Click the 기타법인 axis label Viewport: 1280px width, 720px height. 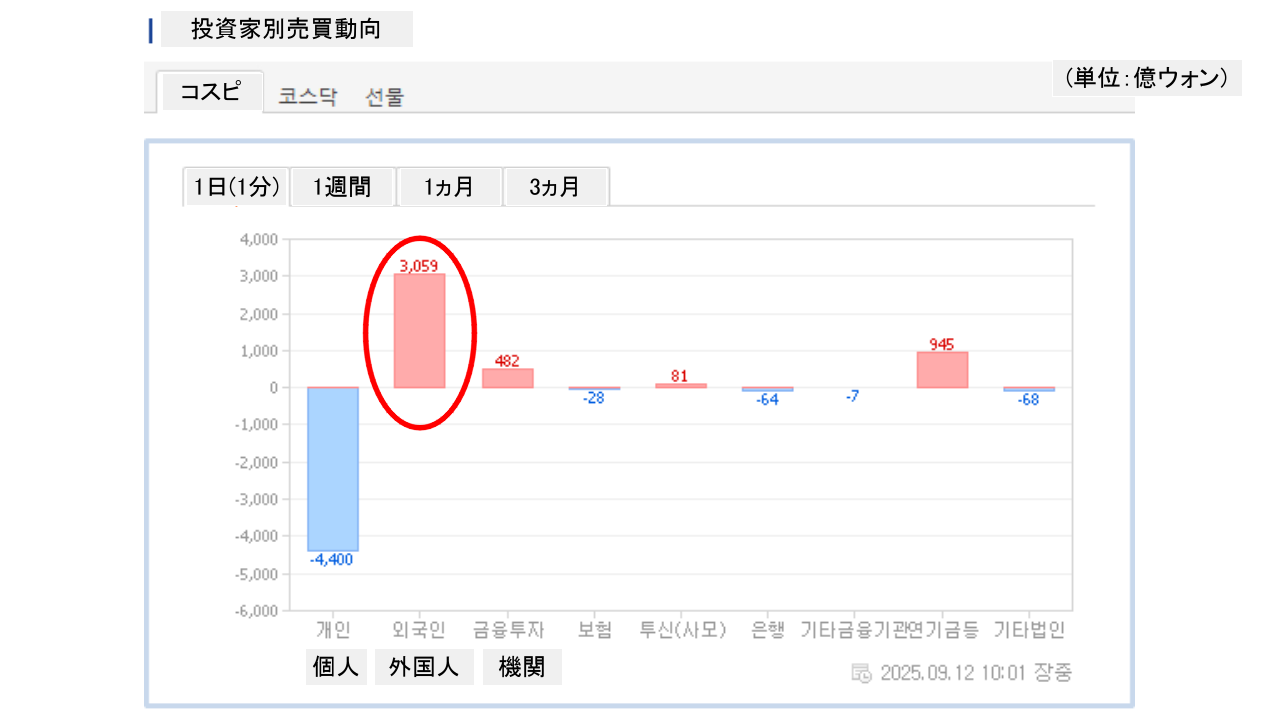click(x=1029, y=630)
